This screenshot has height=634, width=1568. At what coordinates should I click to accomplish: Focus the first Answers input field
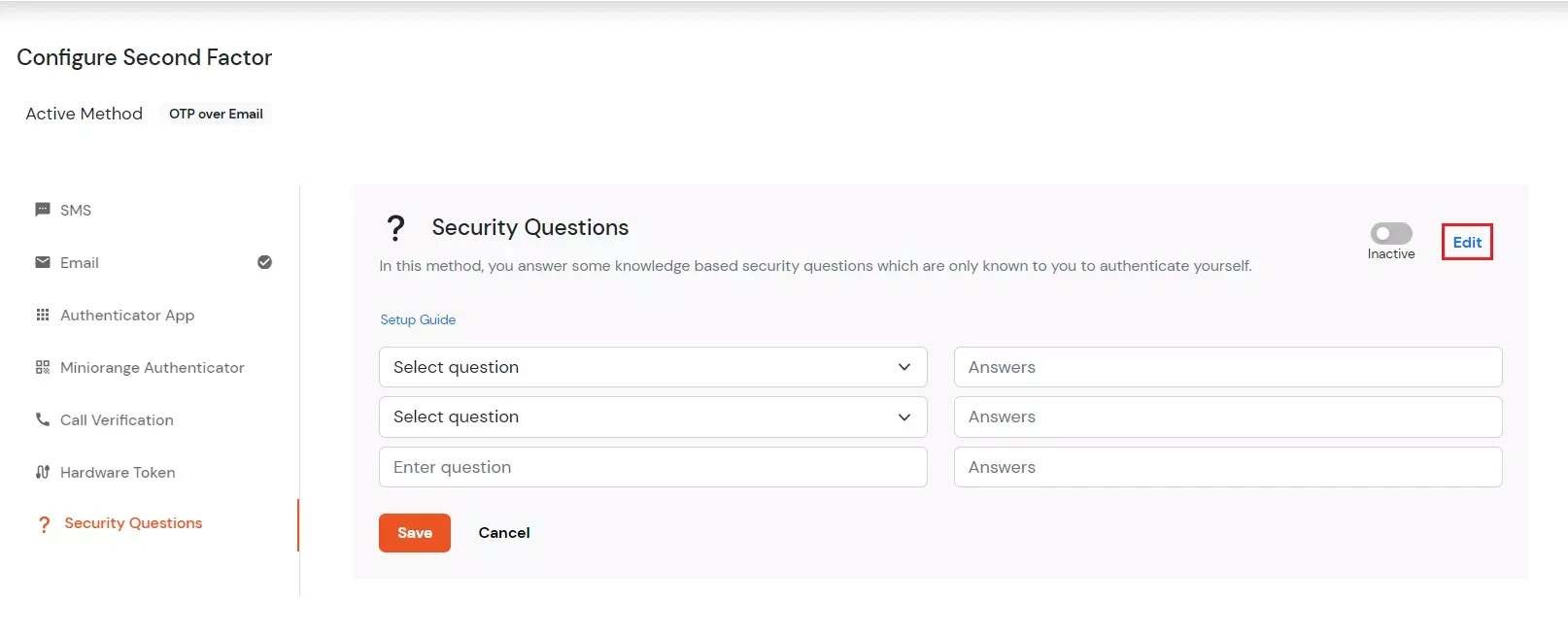pos(1228,367)
